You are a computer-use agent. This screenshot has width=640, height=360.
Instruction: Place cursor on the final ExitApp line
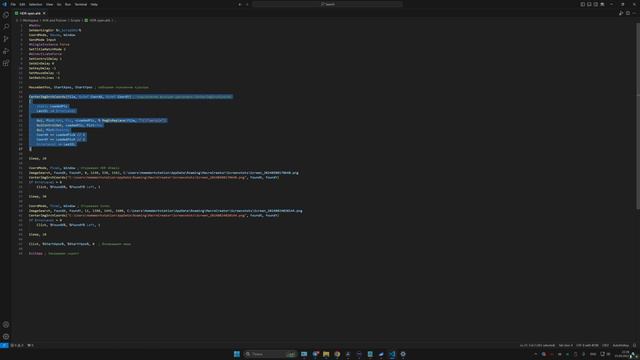tap(54, 253)
